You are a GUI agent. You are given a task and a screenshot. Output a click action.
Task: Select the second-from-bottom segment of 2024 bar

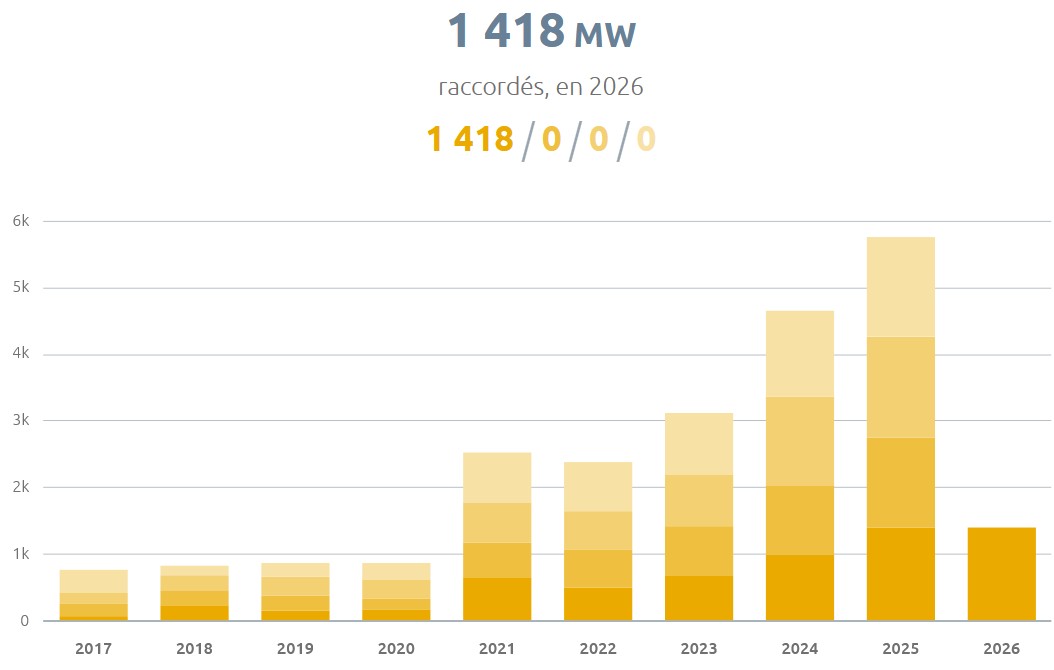click(x=799, y=520)
